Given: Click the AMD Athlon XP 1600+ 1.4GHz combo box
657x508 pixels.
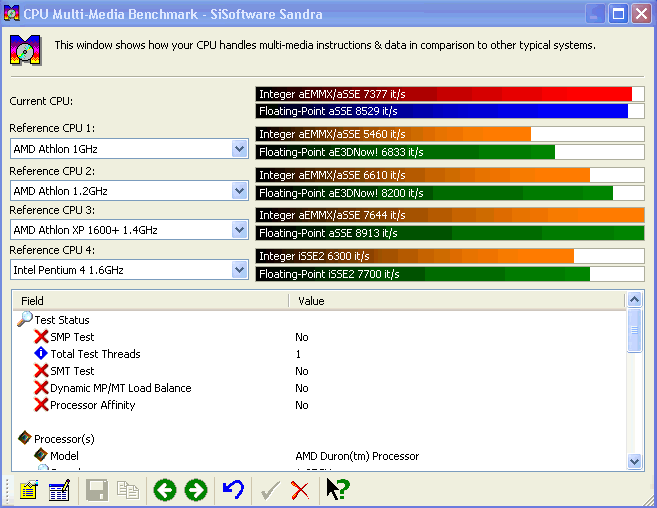Looking at the screenshot, I should coord(129,230).
